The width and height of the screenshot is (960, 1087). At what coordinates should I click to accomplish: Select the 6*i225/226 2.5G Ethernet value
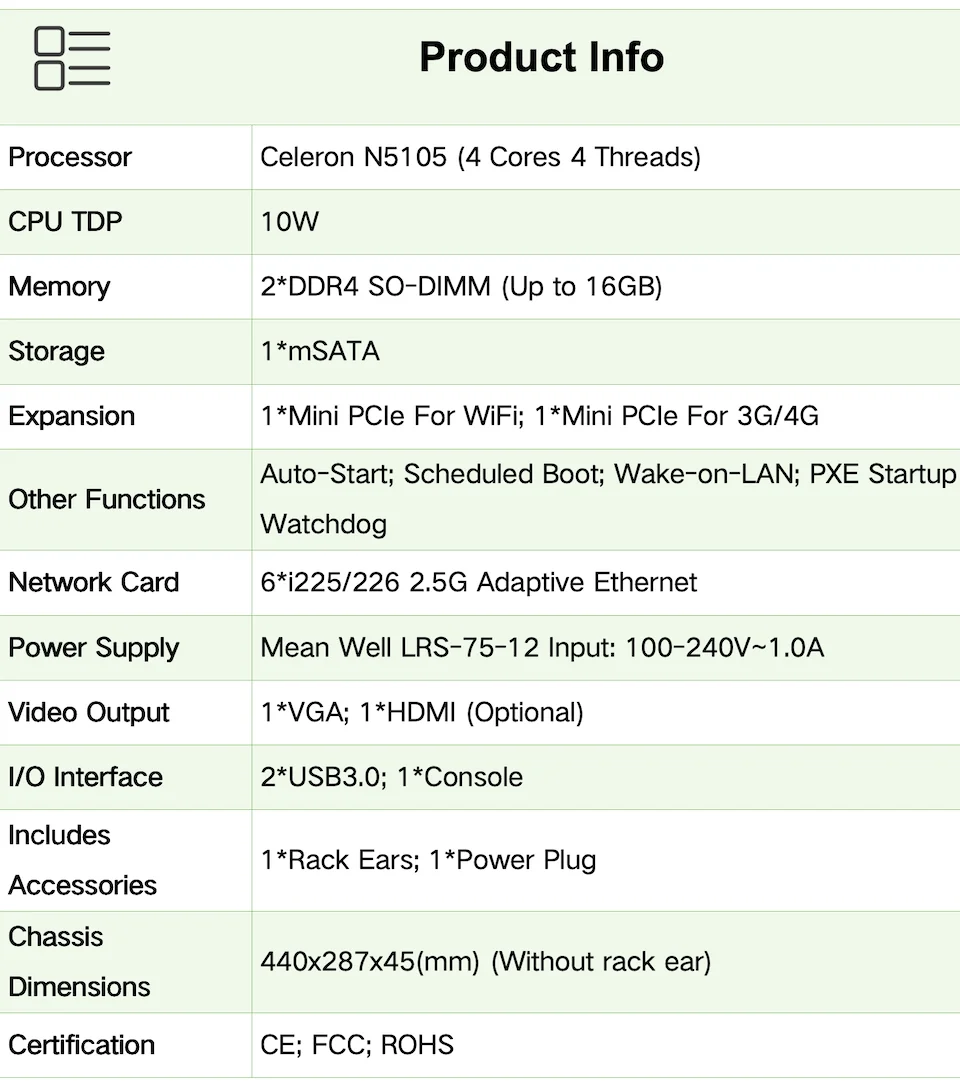pos(479,582)
